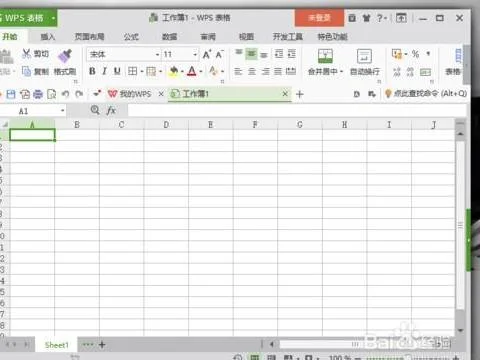
Task: Click the decrease indent icon
Action: (279, 54)
